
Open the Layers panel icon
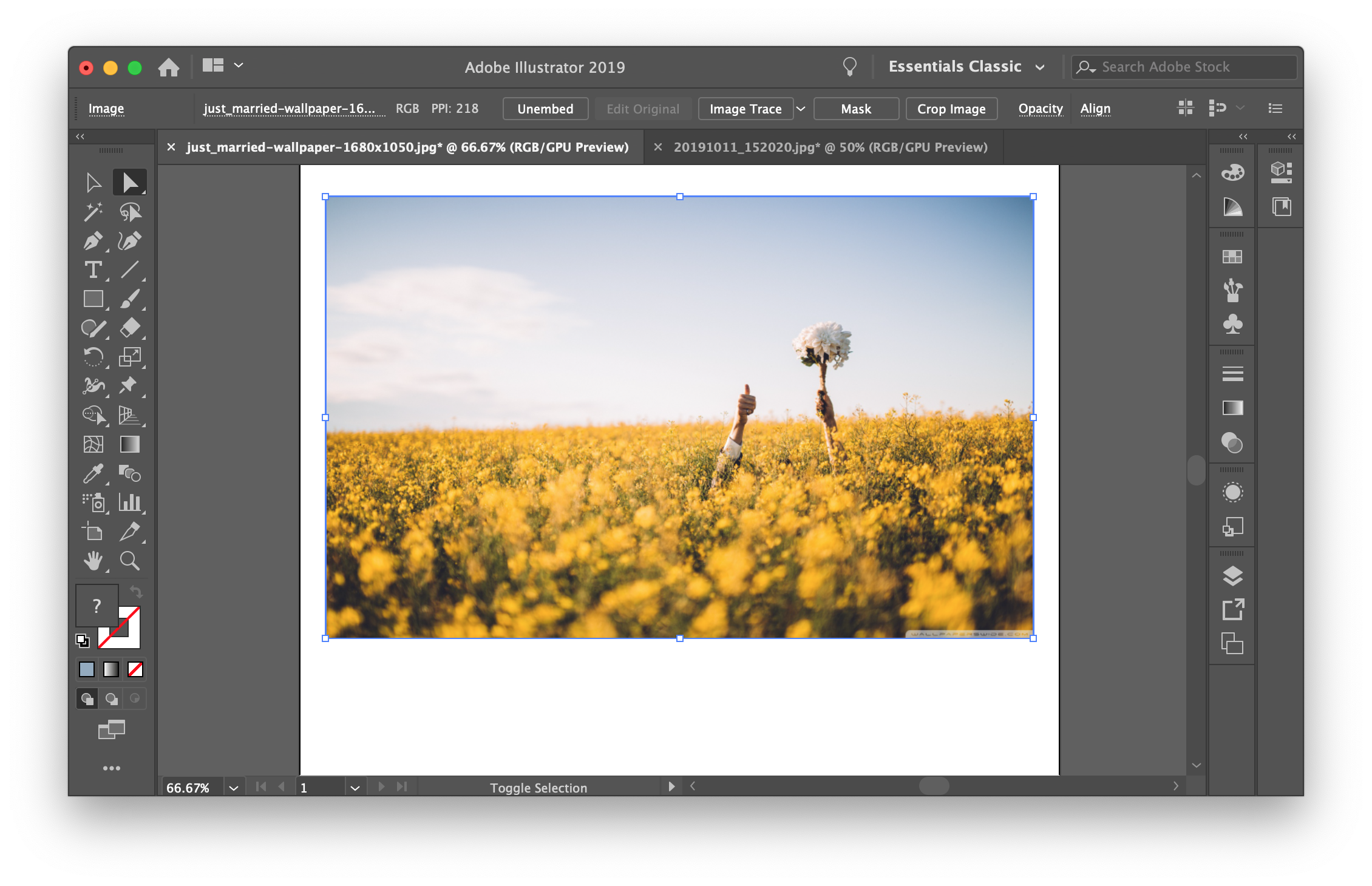point(1232,575)
